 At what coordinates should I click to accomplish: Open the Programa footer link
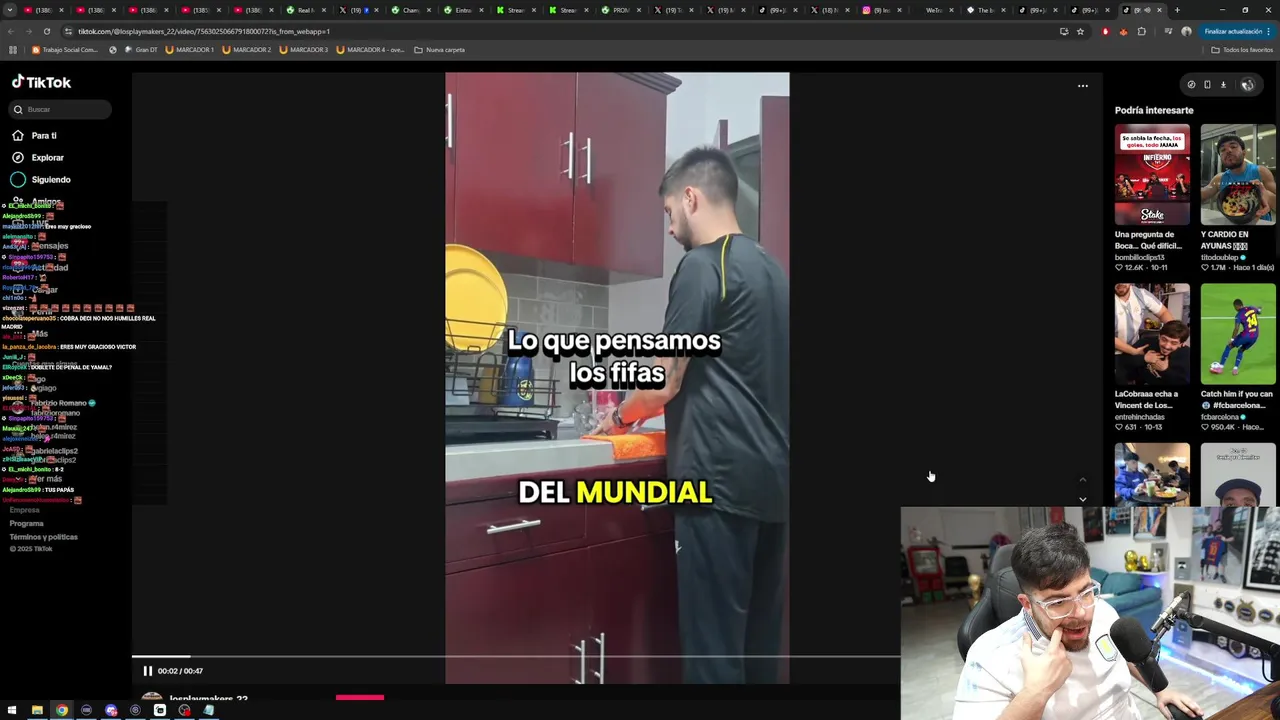[x=26, y=523]
